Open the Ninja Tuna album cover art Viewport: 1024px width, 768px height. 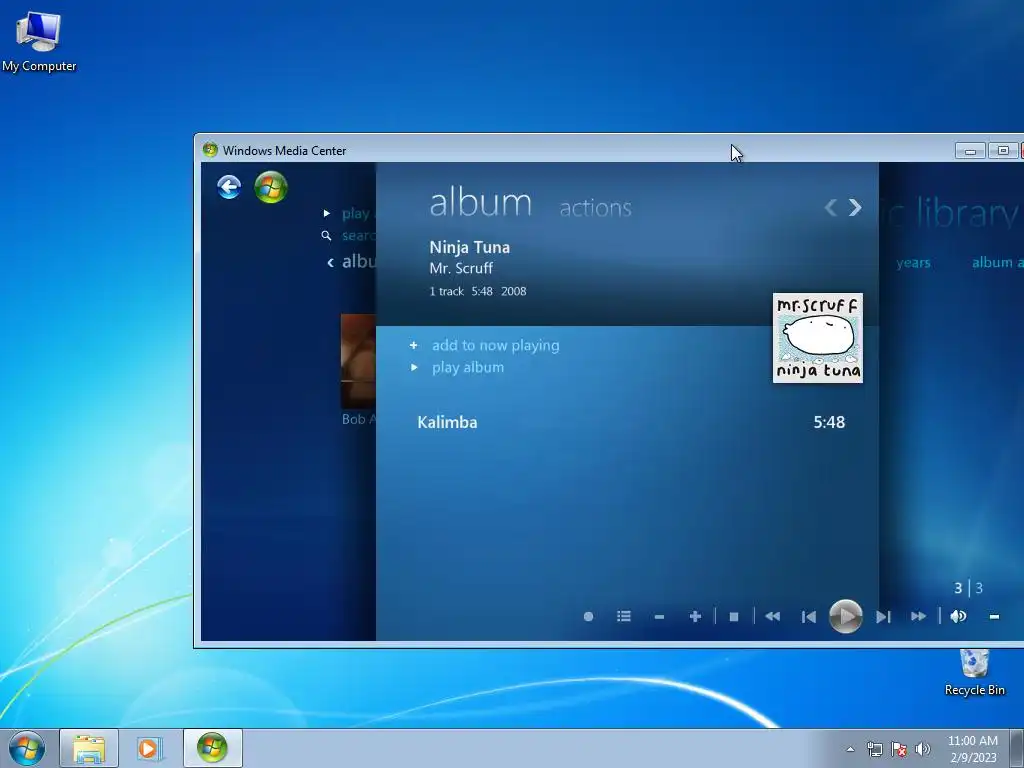pyautogui.click(x=818, y=338)
